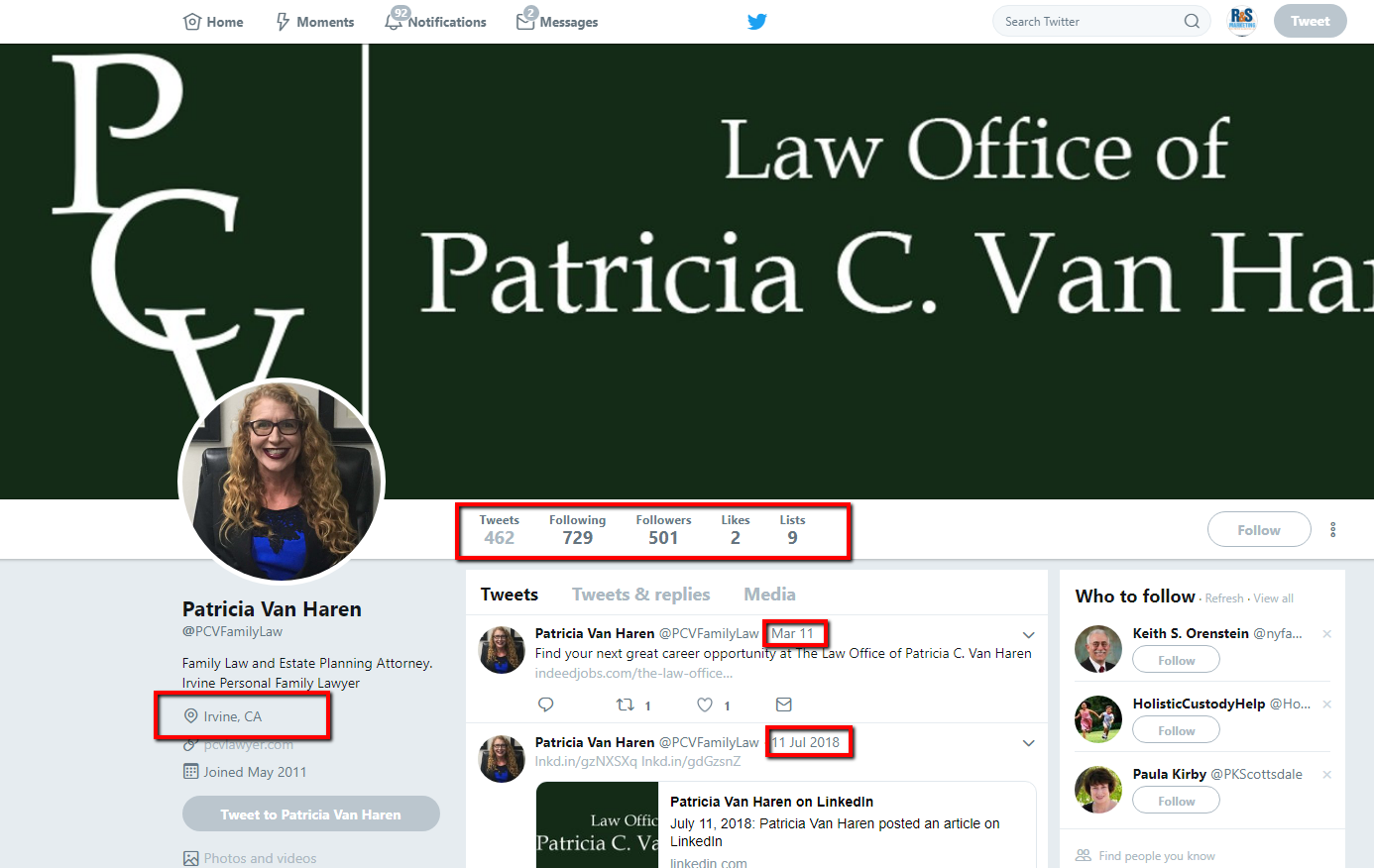The width and height of the screenshot is (1374, 868).
Task: Click the @PCVFamilyLaw handle under profile name
Action: (x=232, y=631)
